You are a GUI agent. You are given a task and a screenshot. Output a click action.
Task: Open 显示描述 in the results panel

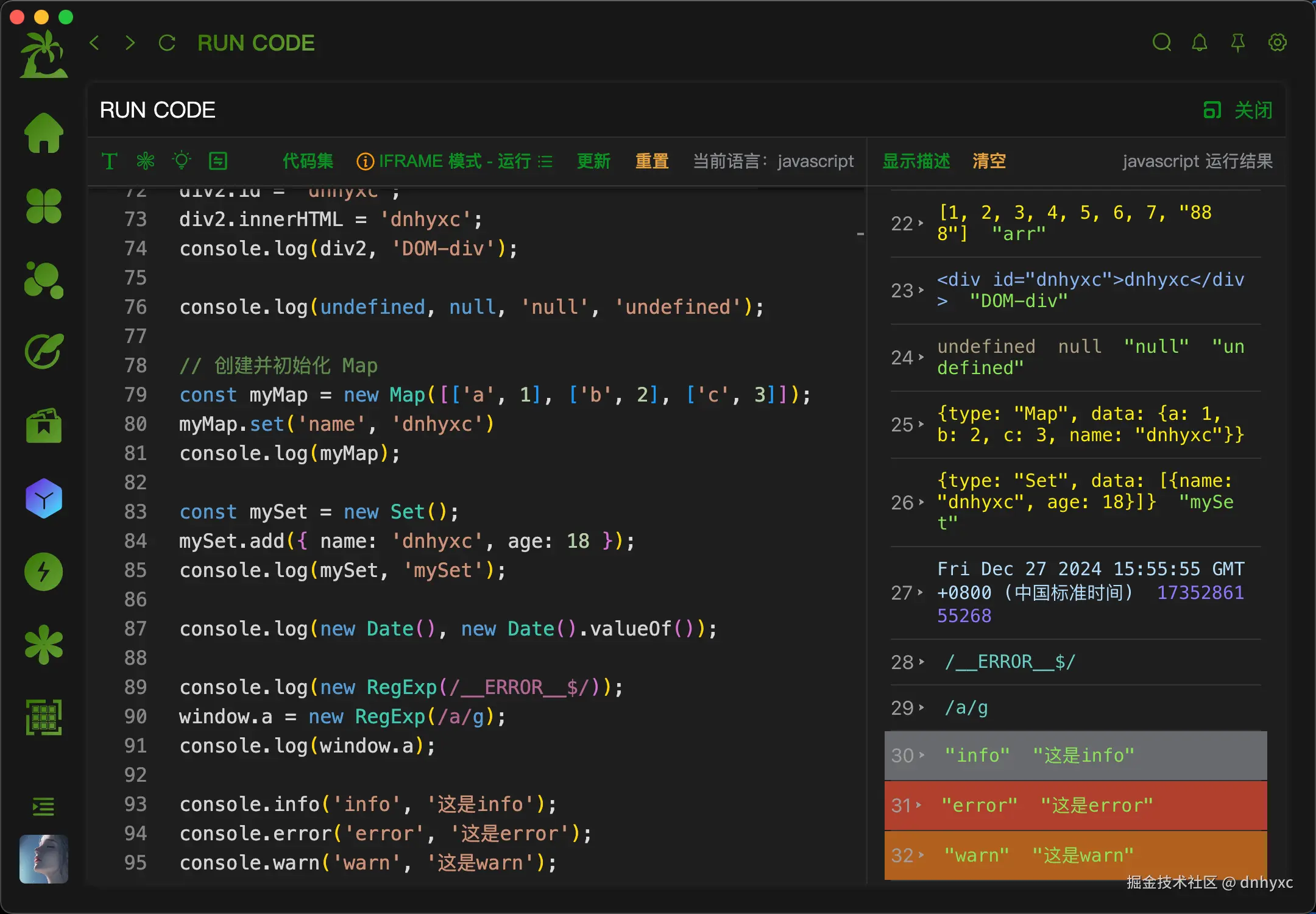pyautogui.click(x=916, y=161)
